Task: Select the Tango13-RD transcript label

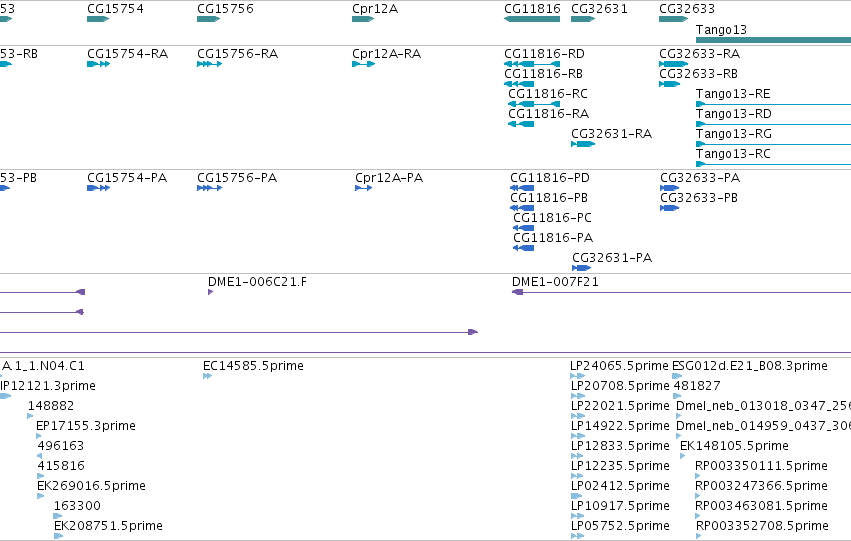Action: tap(733, 114)
